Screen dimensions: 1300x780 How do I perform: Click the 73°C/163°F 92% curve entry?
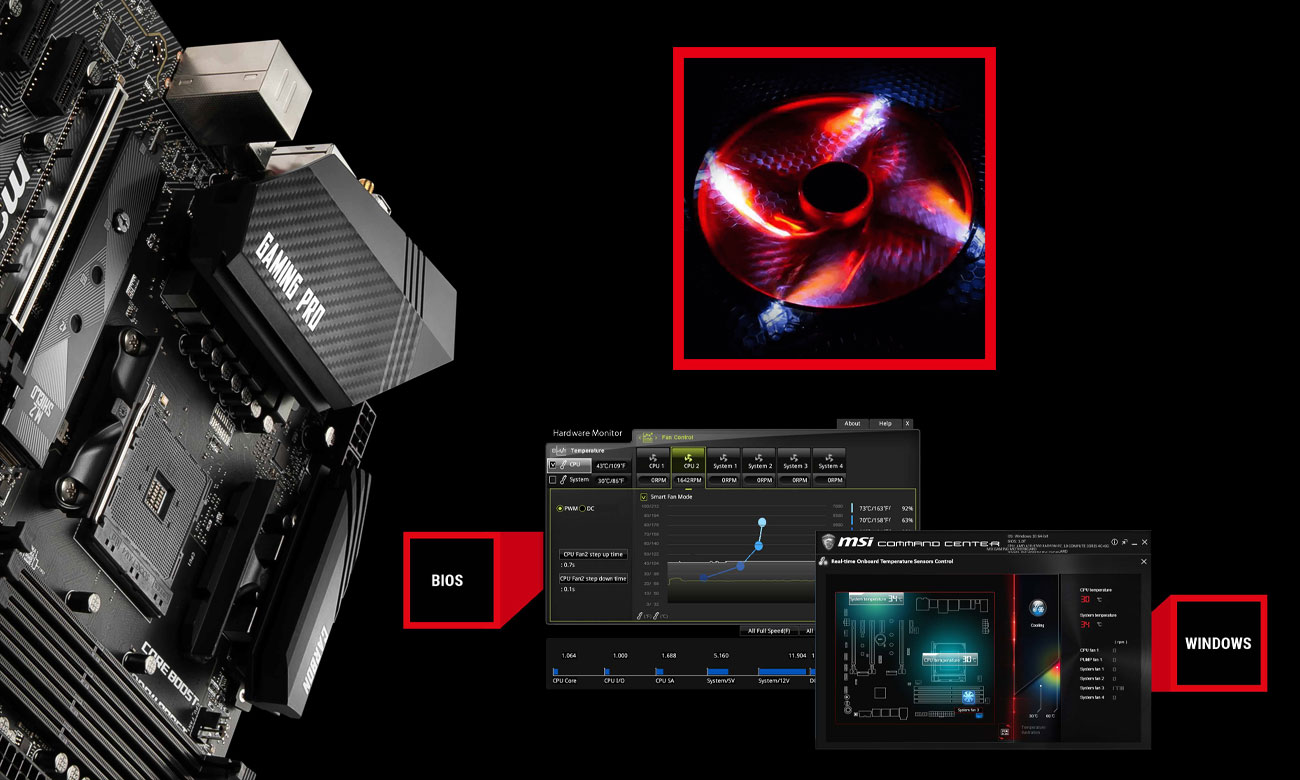click(x=882, y=508)
